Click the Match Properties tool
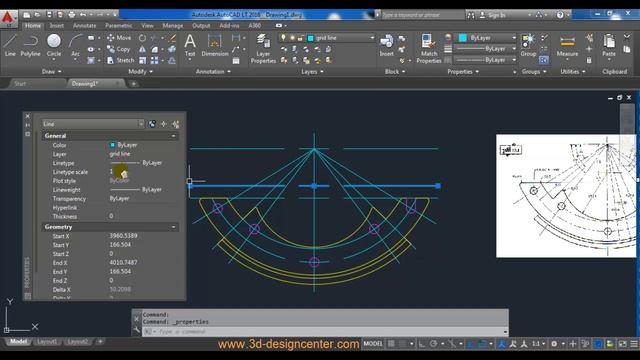The height and width of the screenshot is (360, 640). click(429, 49)
